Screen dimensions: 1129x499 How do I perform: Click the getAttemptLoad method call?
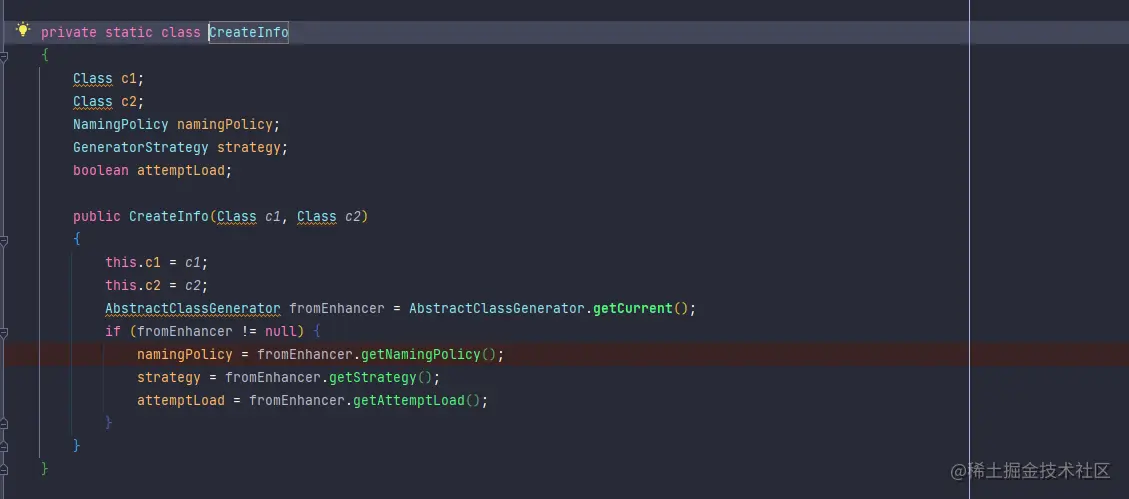pos(409,401)
